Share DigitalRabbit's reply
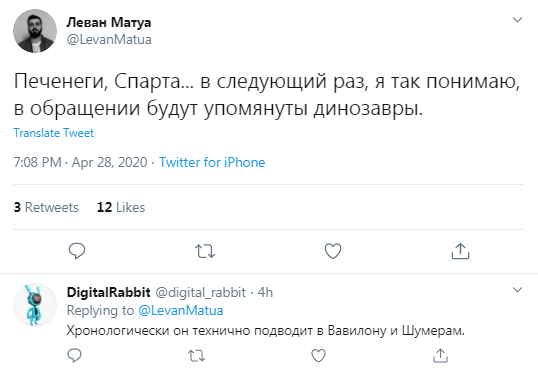 pyautogui.click(x=441, y=355)
